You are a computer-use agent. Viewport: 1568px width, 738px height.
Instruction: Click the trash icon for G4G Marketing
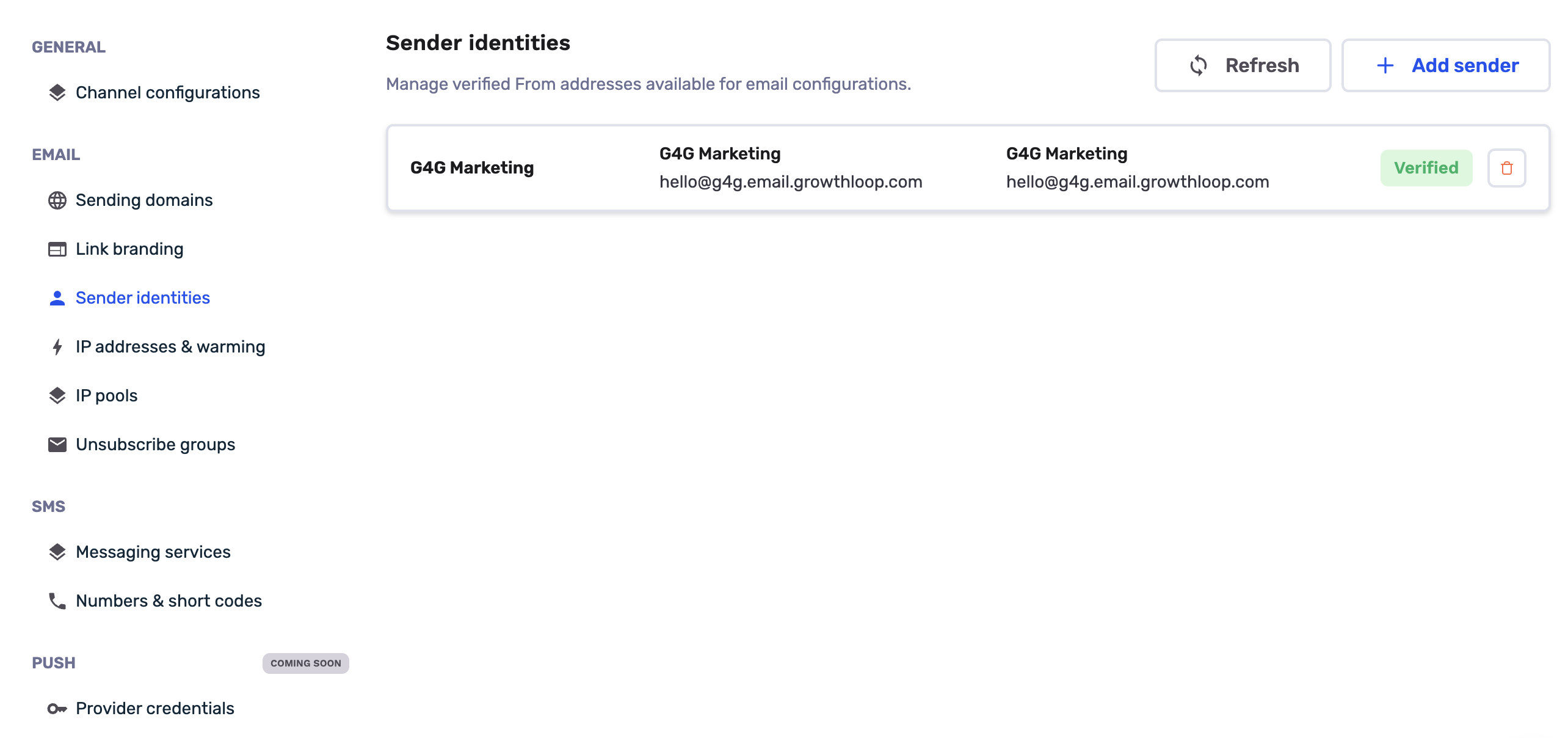click(x=1506, y=168)
